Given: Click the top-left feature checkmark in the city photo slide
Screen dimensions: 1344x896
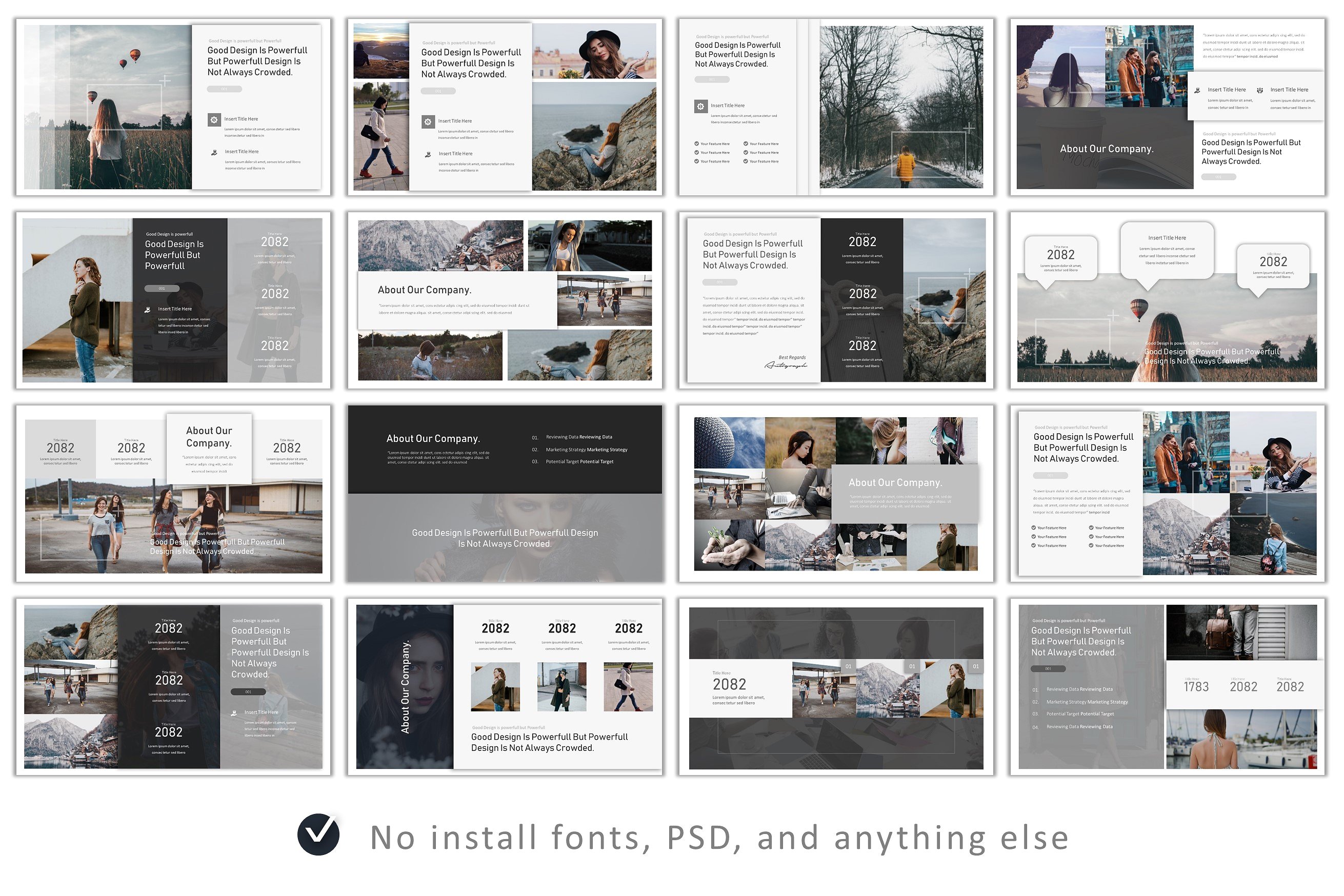Looking at the screenshot, I should (1034, 528).
